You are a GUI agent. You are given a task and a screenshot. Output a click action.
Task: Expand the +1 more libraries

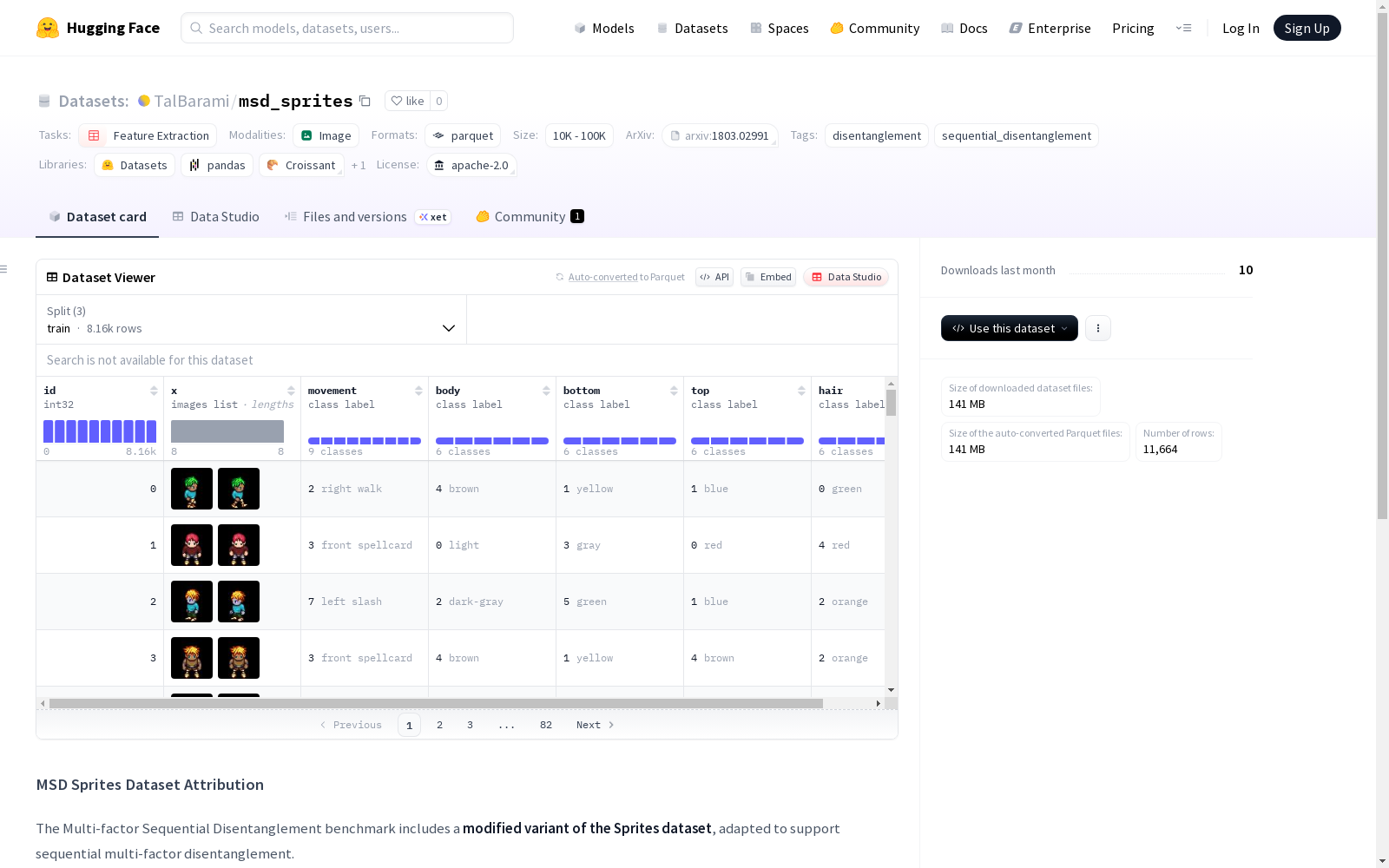(x=359, y=165)
